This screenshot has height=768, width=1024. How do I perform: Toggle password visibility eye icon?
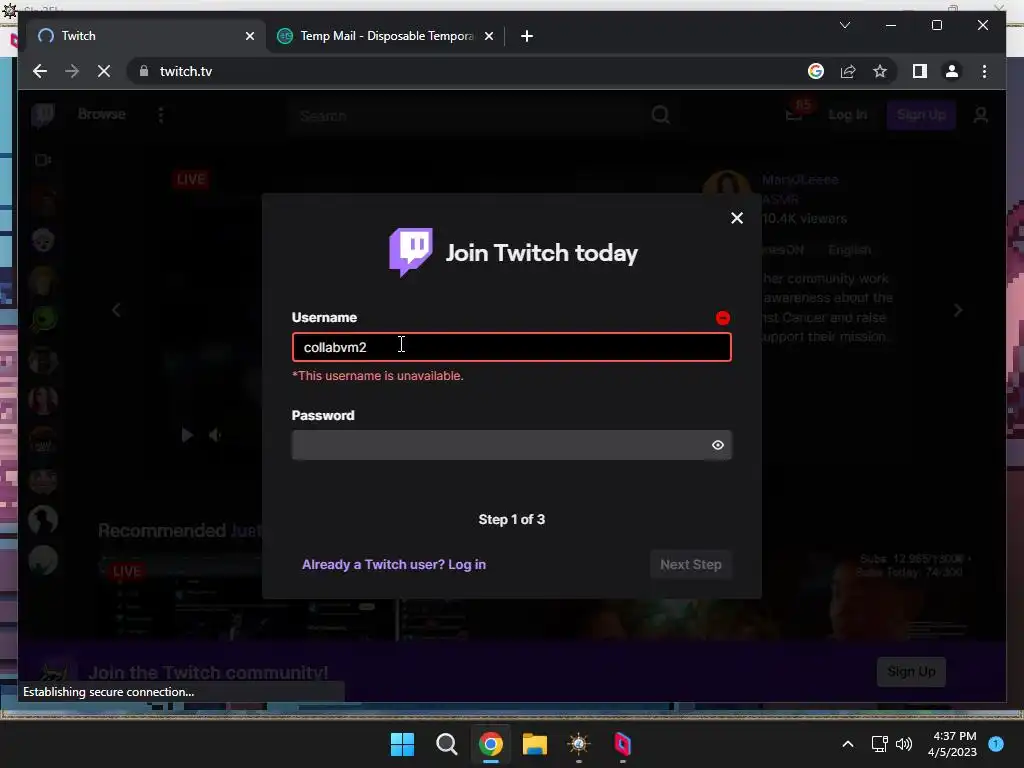click(x=718, y=445)
